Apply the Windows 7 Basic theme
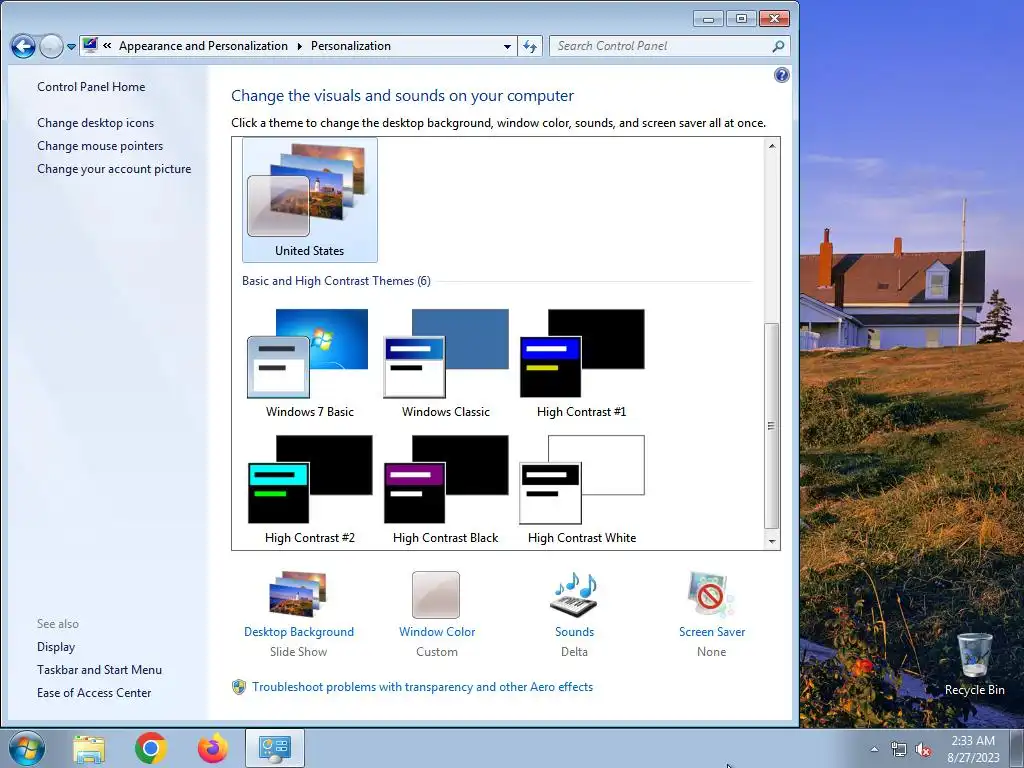Viewport: 1024px width, 768px height. (310, 362)
